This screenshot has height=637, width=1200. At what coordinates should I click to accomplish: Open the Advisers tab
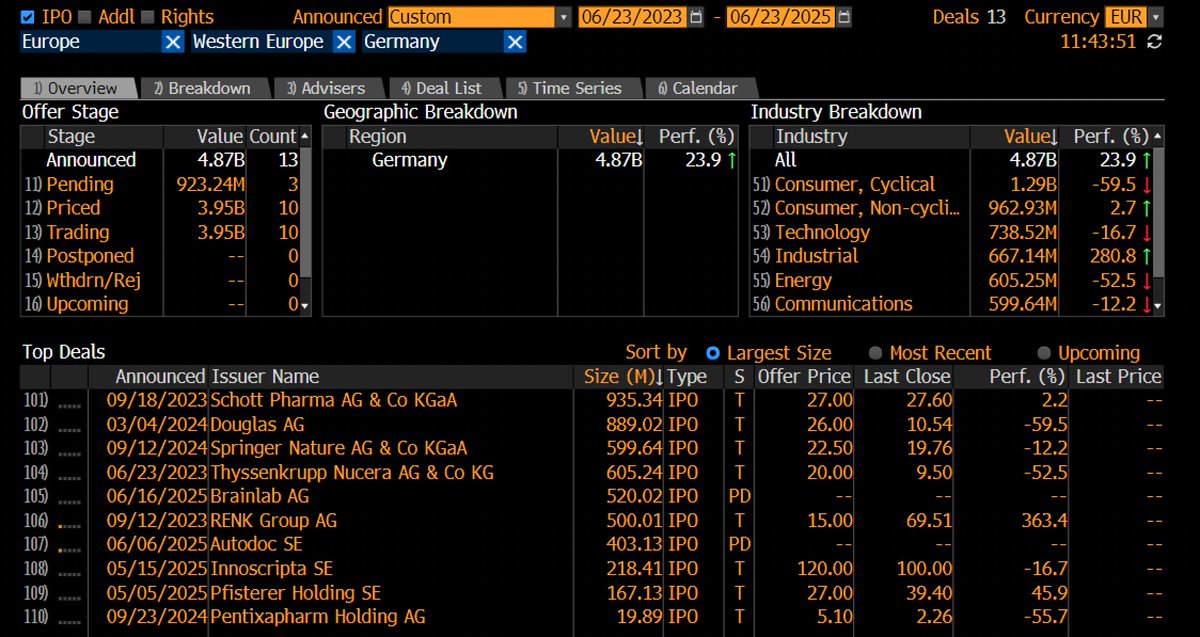(327, 88)
